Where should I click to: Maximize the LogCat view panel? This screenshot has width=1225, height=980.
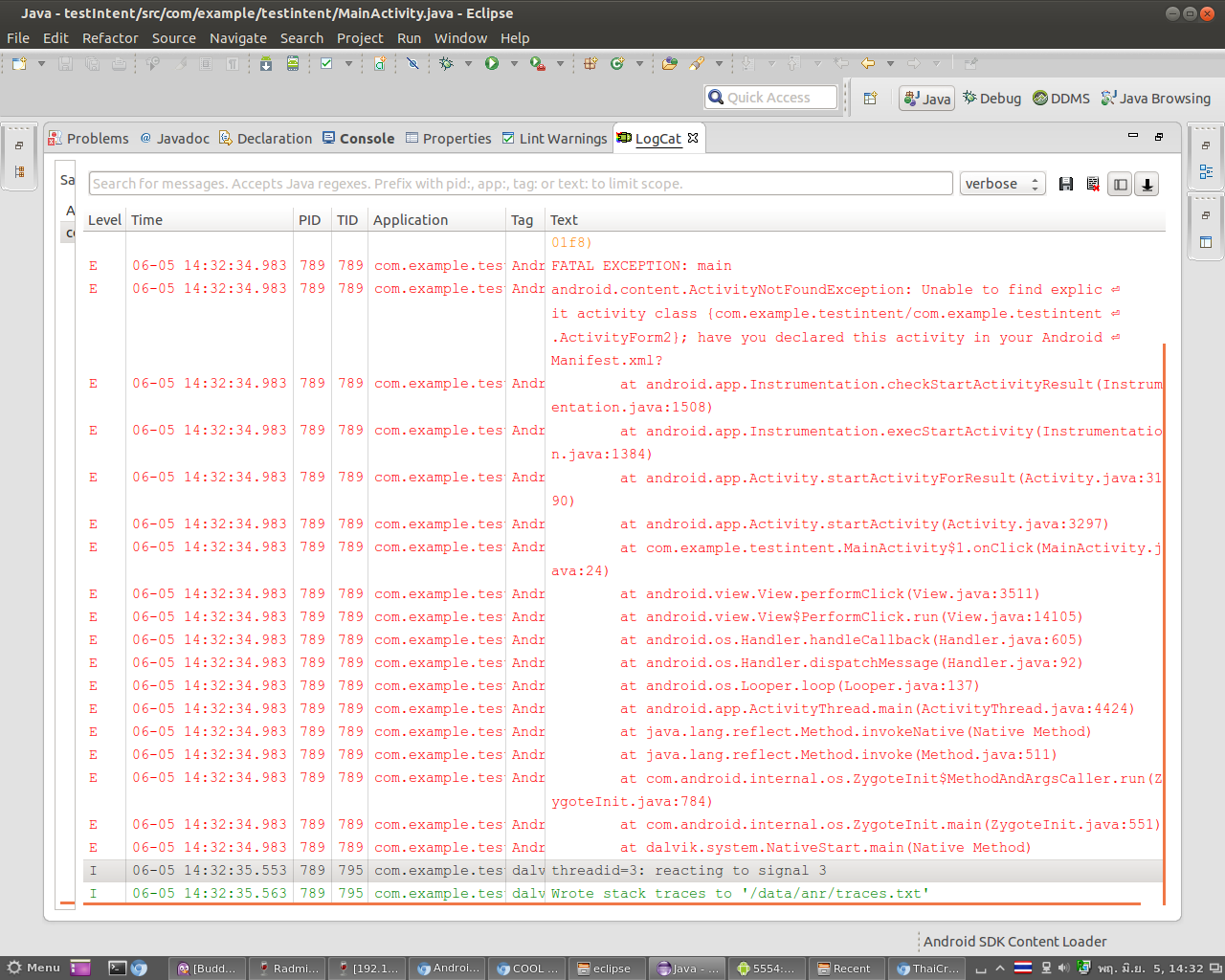1159,136
